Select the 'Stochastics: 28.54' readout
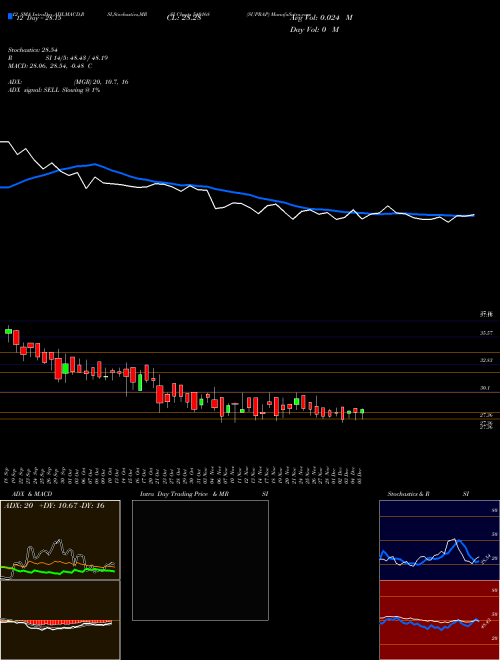Screen dimensions: 500x660 (x=32, y=50)
